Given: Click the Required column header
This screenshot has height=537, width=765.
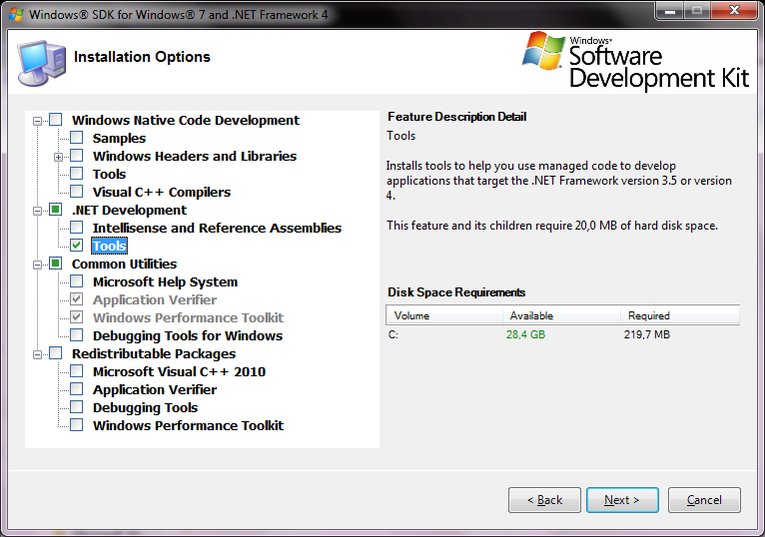Looking at the screenshot, I should tap(680, 316).
